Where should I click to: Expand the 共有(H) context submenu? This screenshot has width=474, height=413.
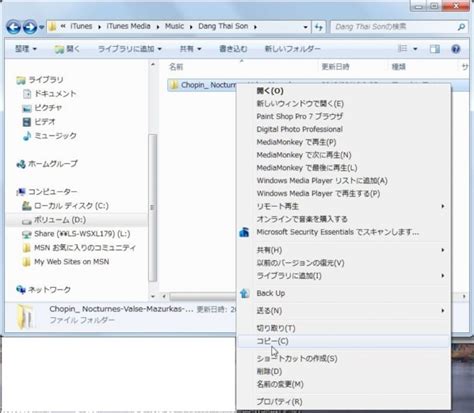click(x=343, y=250)
